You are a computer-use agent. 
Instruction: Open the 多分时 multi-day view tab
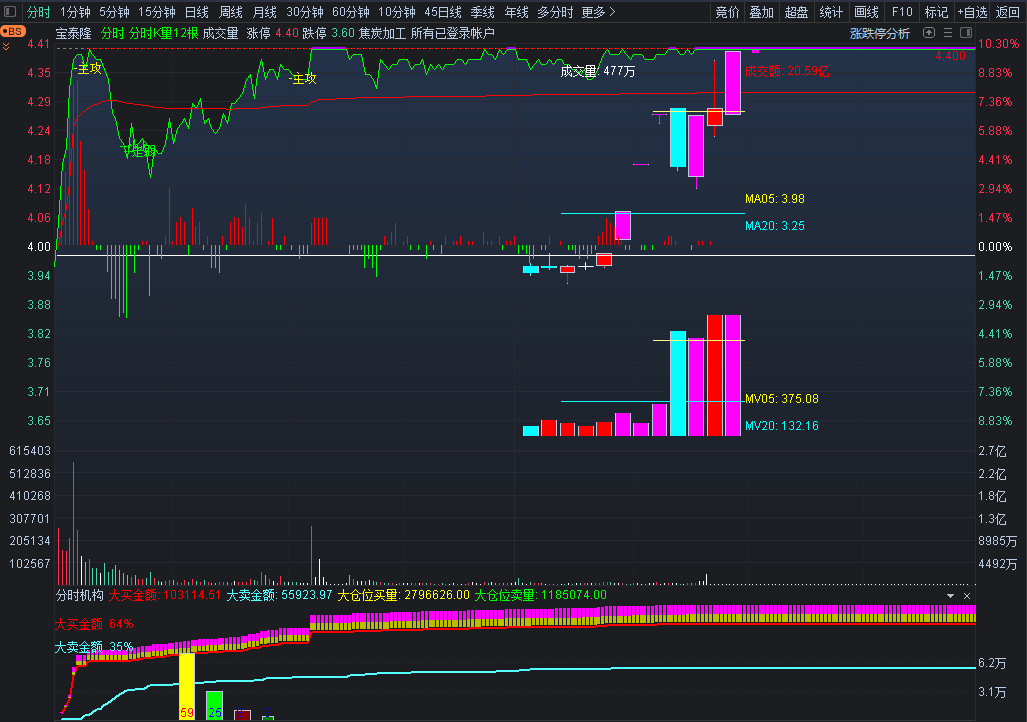click(555, 12)
